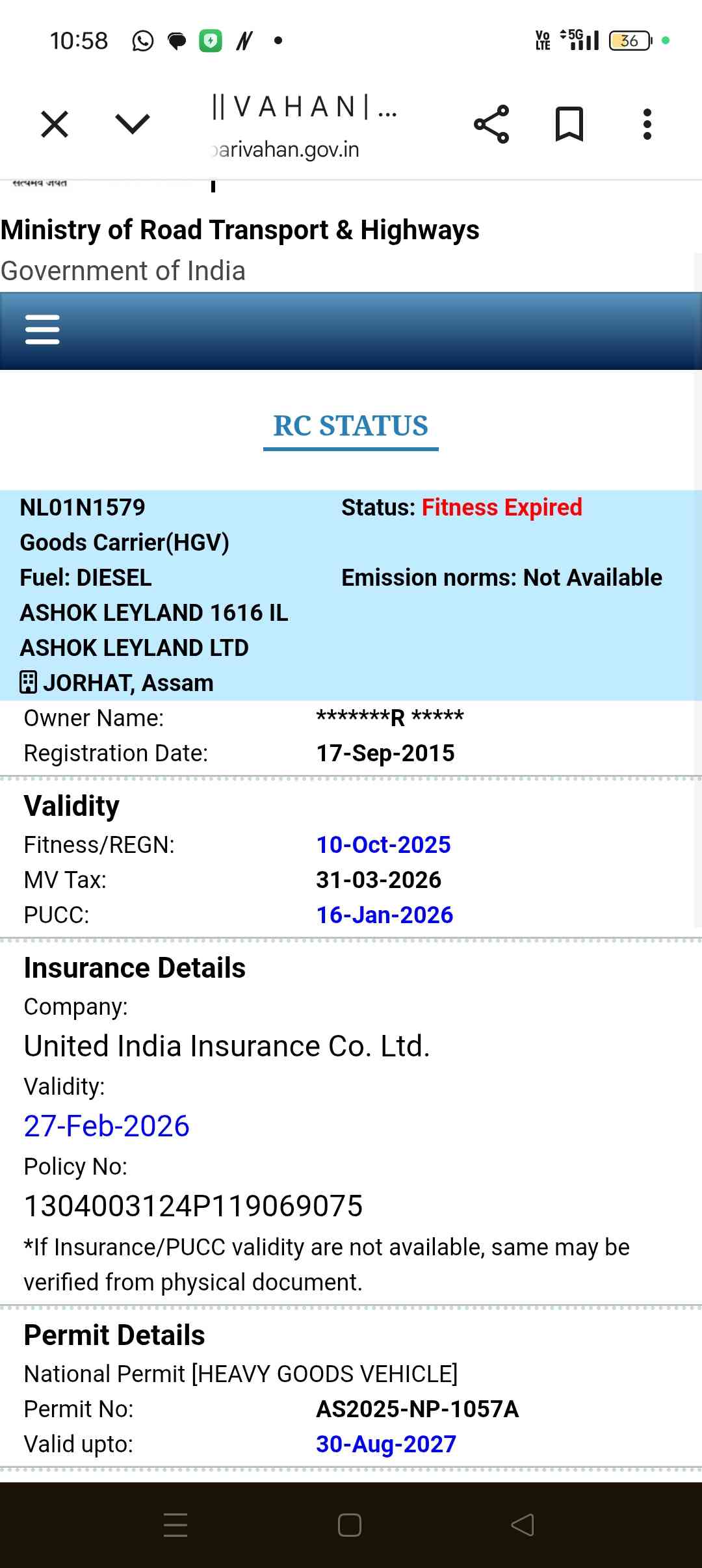This screenshot has height=1568, width=702.
Task: Tap the Fitness/REGN date 10-Oct-2025
Action: click(383, 844)
